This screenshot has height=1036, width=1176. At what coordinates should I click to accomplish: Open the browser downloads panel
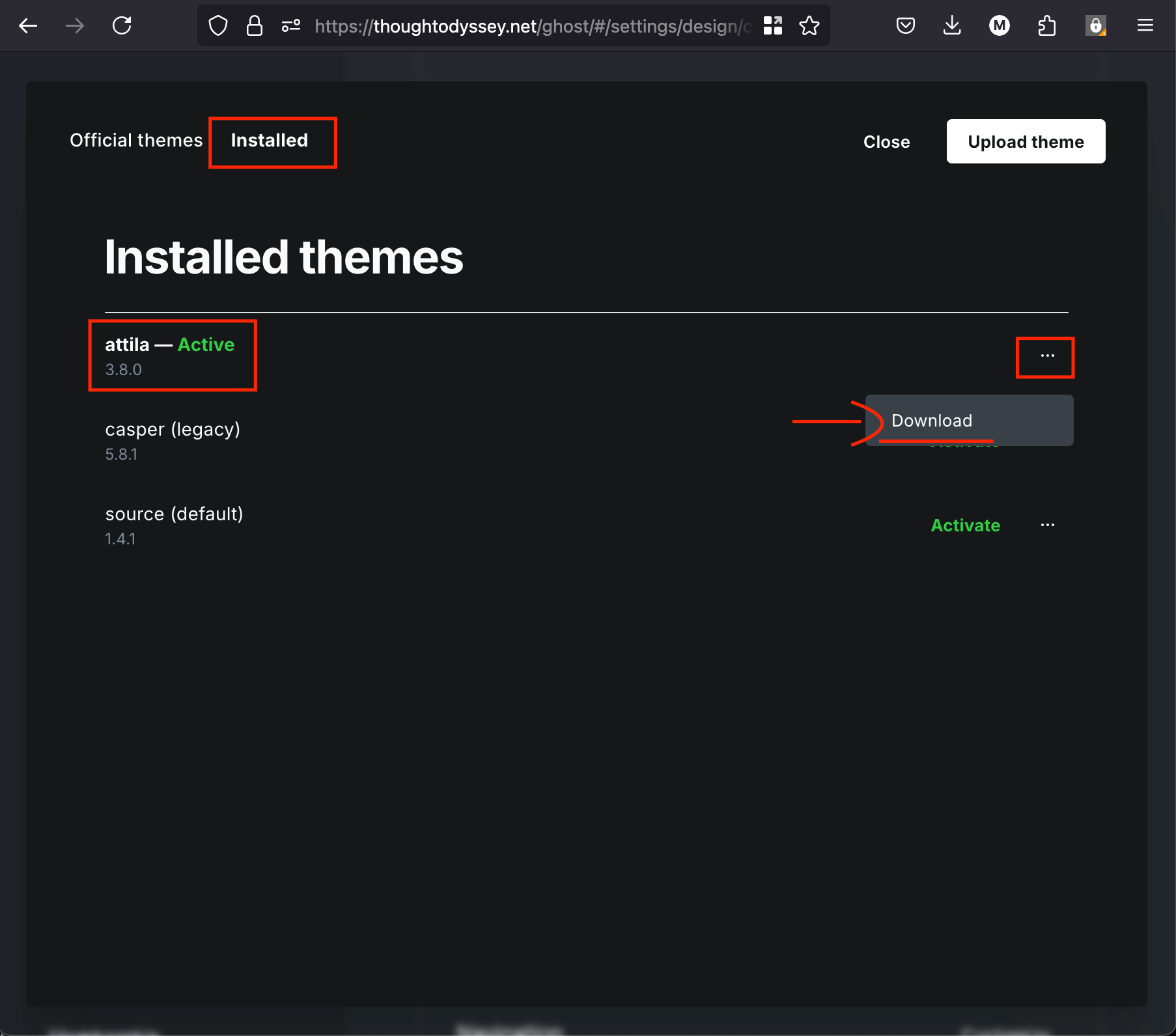click(x=952, y=26)
